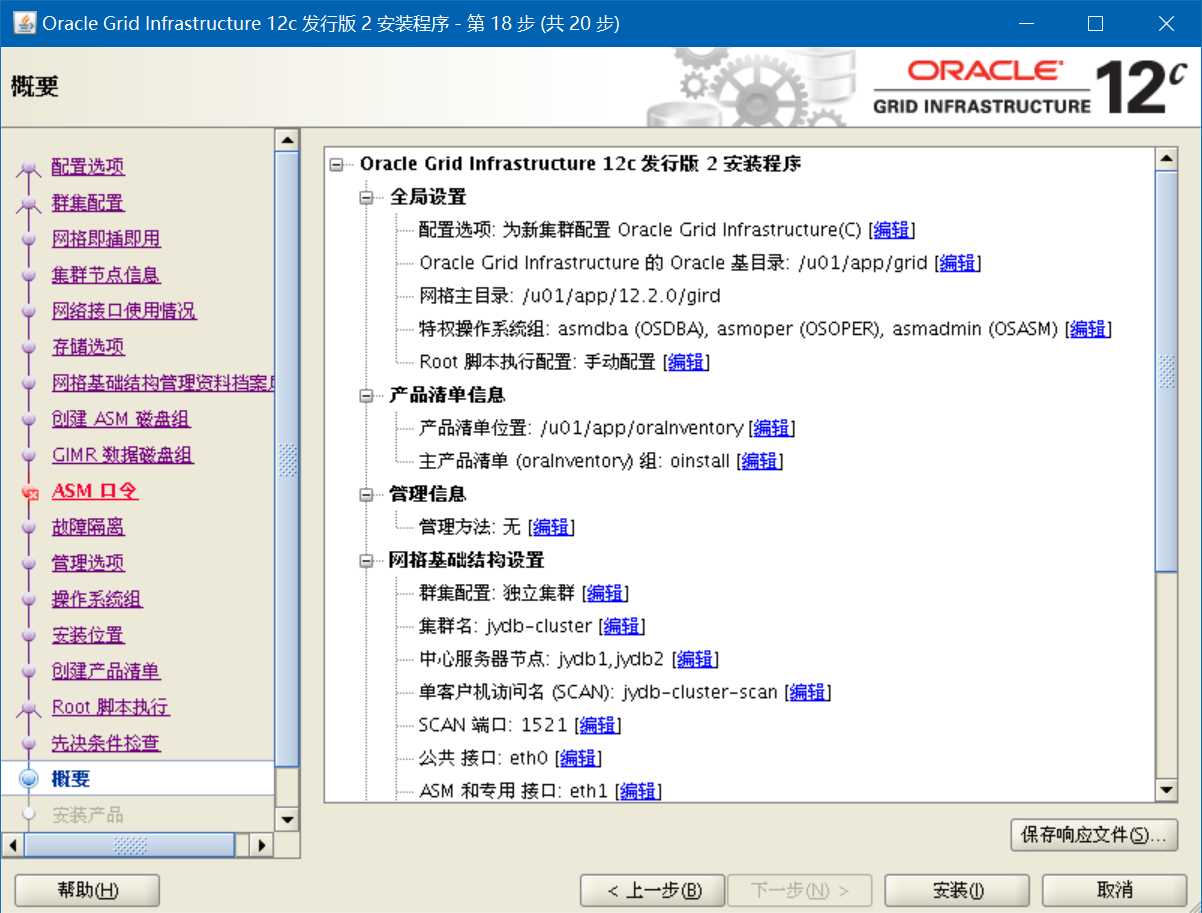The height and width of the screenshot is (913, 1202).
Task: Go to the 集群节点信息 step
Action: (106, 275)
